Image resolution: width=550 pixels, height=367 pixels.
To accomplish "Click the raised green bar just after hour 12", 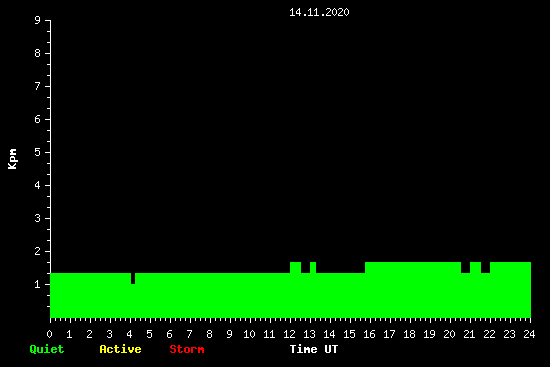I will [x=295, y=267].
